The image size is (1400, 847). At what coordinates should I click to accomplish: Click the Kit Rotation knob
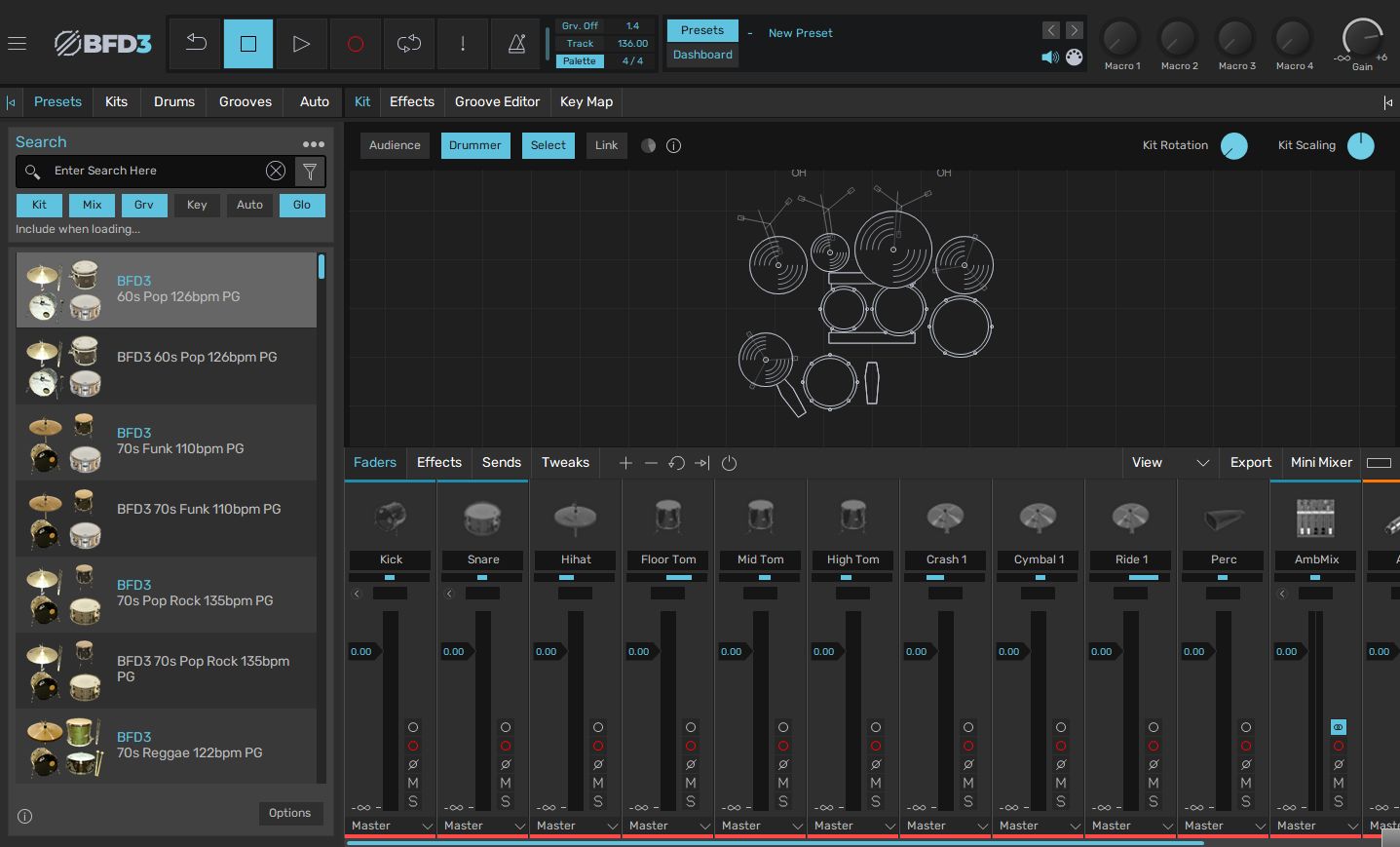[1233, 146]
